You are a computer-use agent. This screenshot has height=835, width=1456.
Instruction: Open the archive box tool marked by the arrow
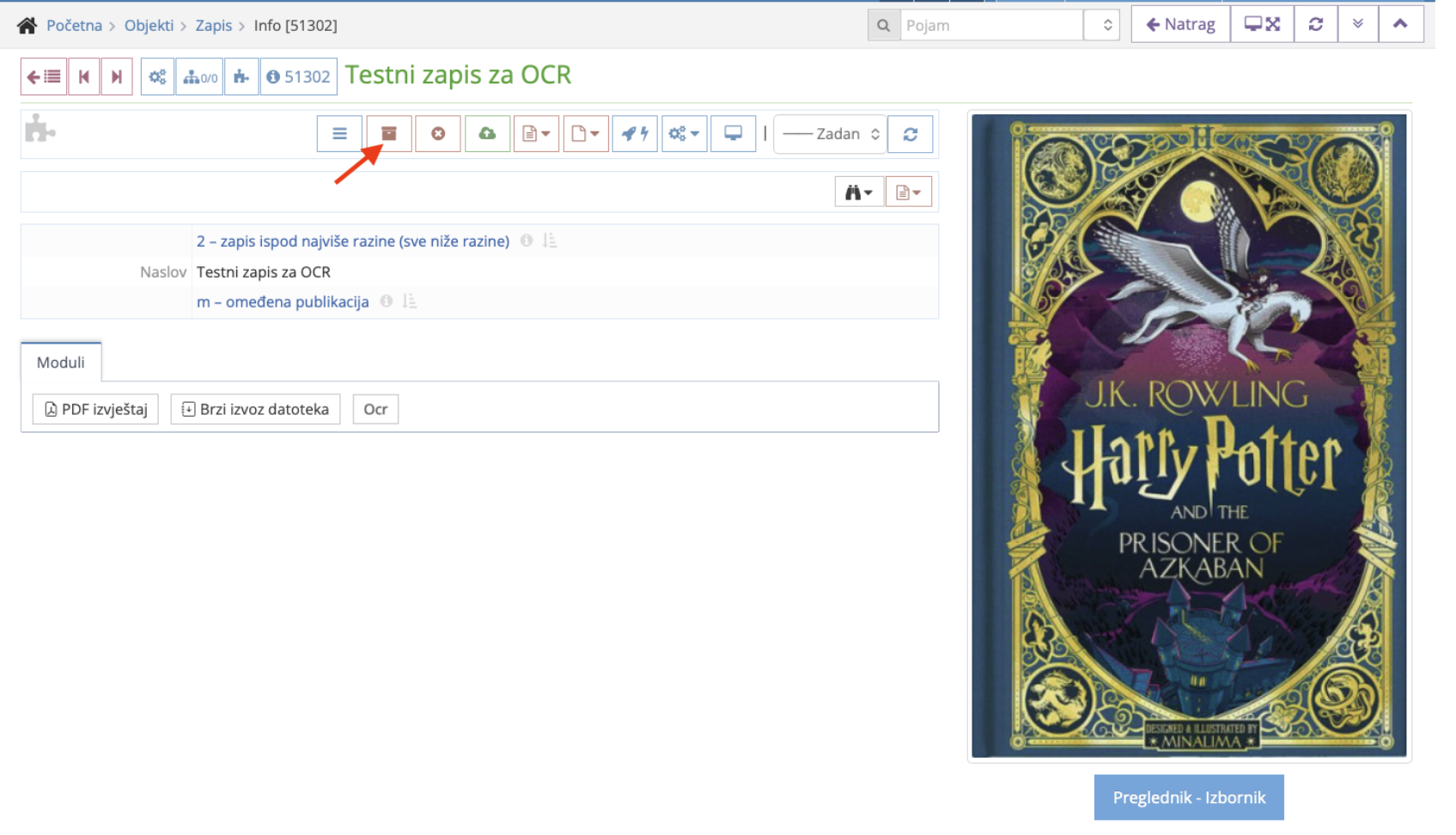tap(388, 133)
